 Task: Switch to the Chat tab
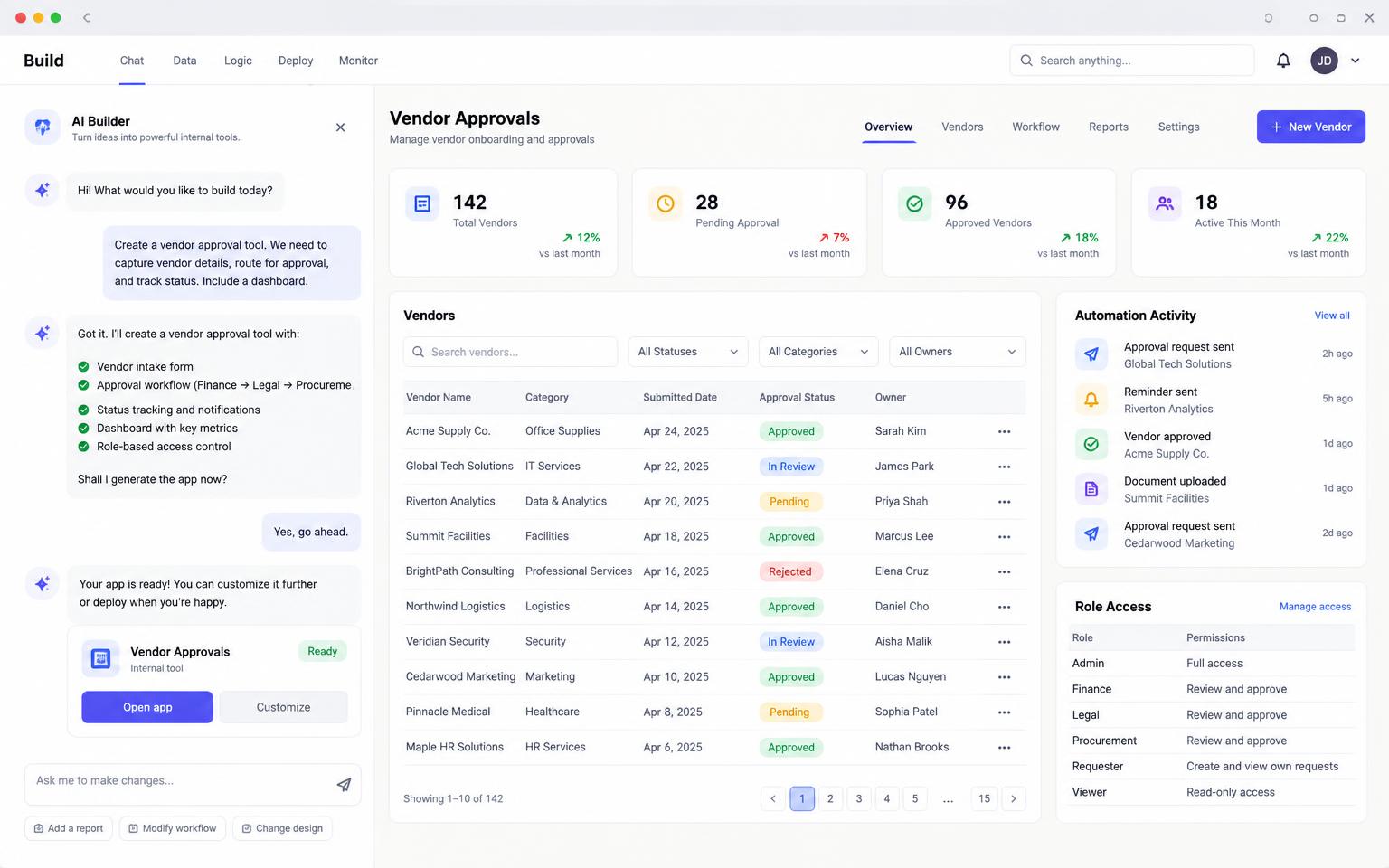coord(132,61)
